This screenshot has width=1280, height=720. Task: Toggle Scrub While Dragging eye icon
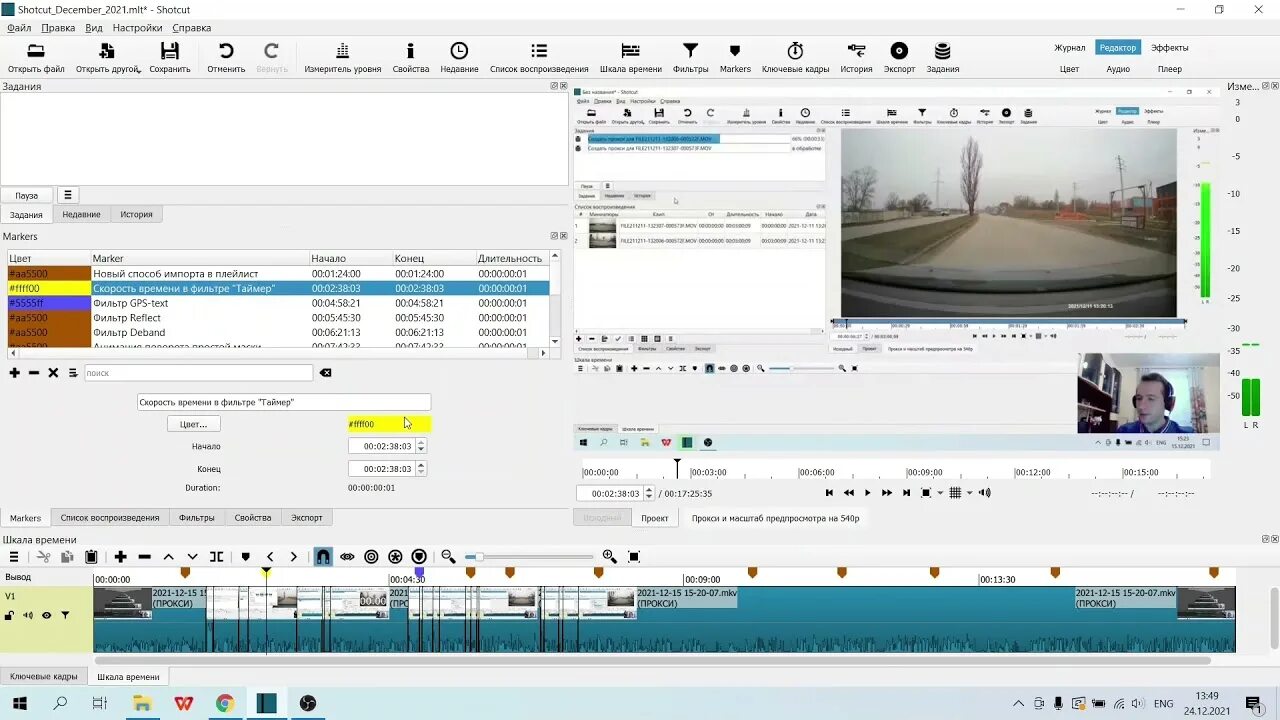[x=347, y=557]
